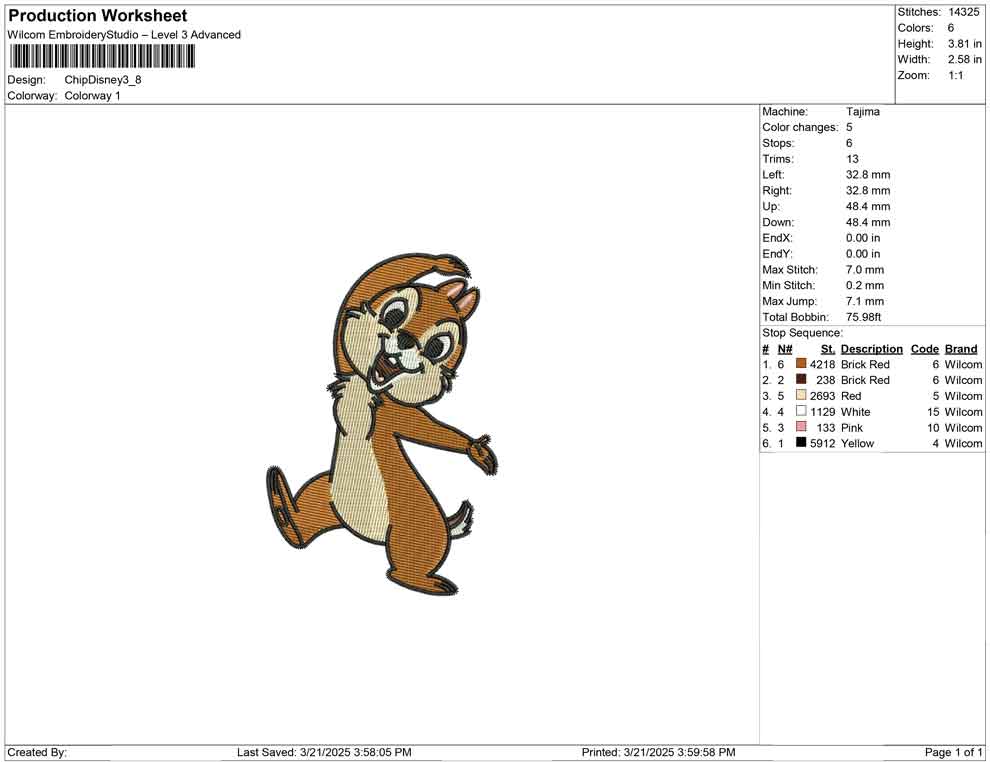
Task: Click the dark brown 238 swatch
Action: [801, 379]
